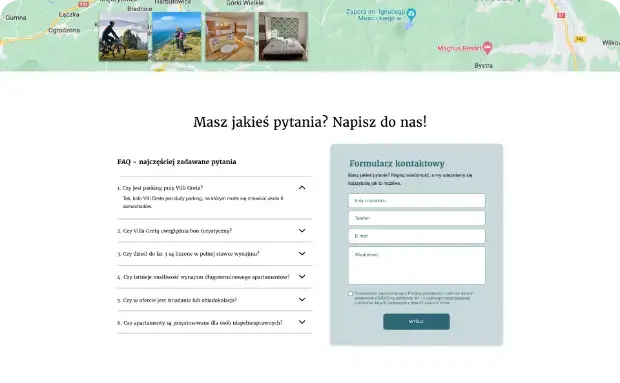
Task: Click the Telefon input field
Action: pyautogui.click(x=417, y=218)
